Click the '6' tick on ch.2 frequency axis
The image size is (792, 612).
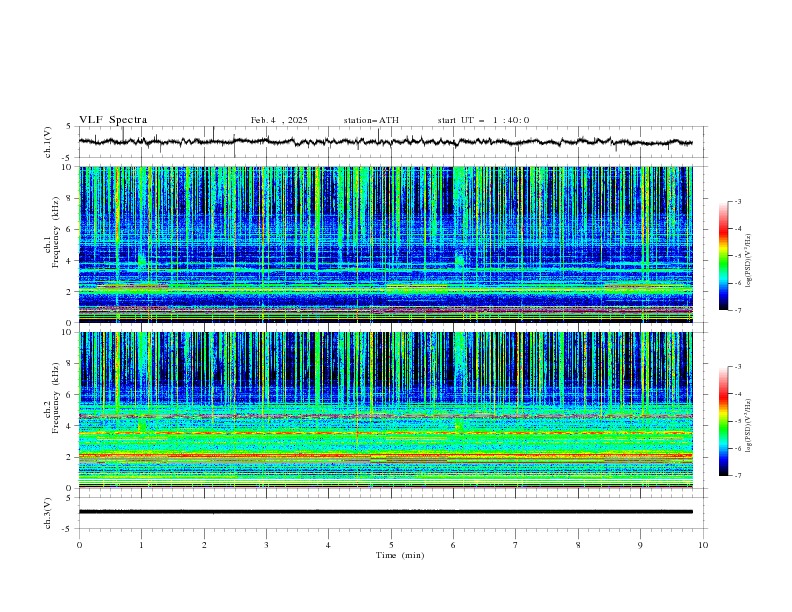click(x=71, y=395)
